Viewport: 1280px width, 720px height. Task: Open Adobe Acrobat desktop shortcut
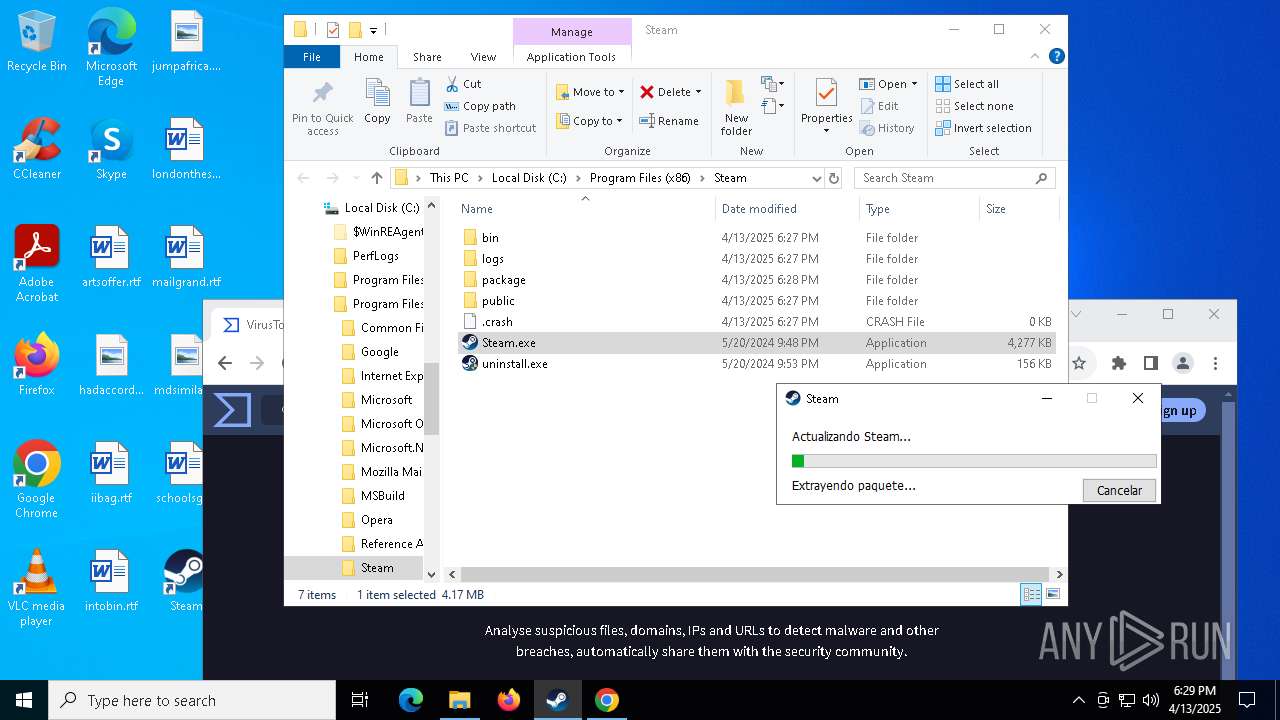click(x=37, y=264)
